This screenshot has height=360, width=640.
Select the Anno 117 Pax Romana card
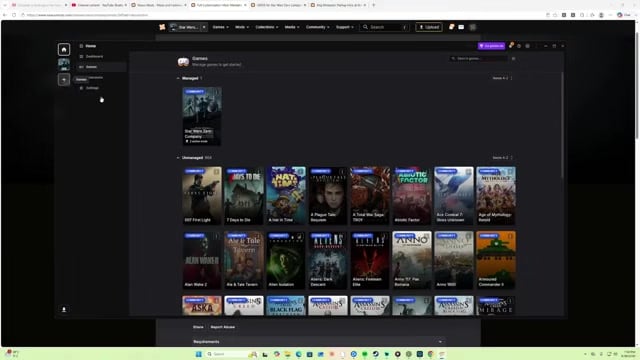coord(412,260)
